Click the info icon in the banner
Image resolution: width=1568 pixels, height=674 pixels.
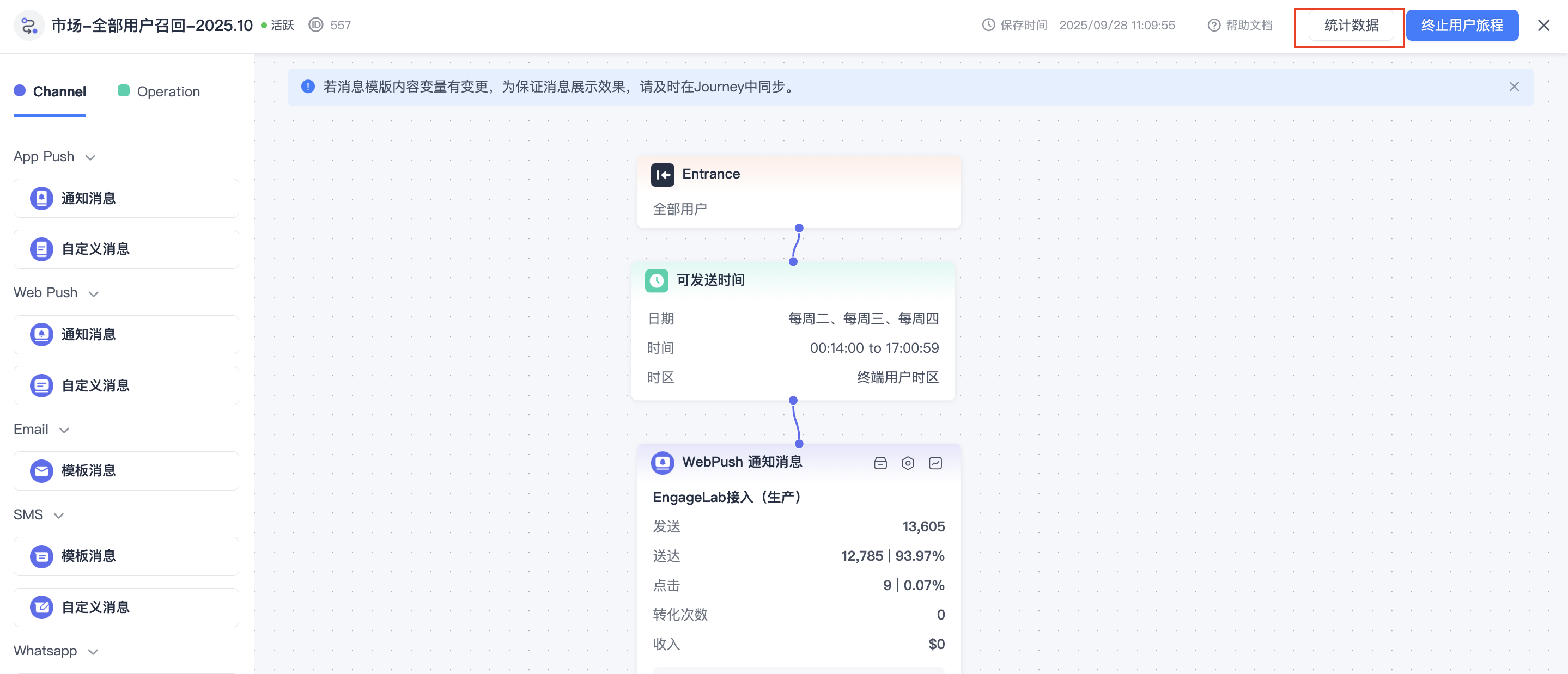coord(308,87)
